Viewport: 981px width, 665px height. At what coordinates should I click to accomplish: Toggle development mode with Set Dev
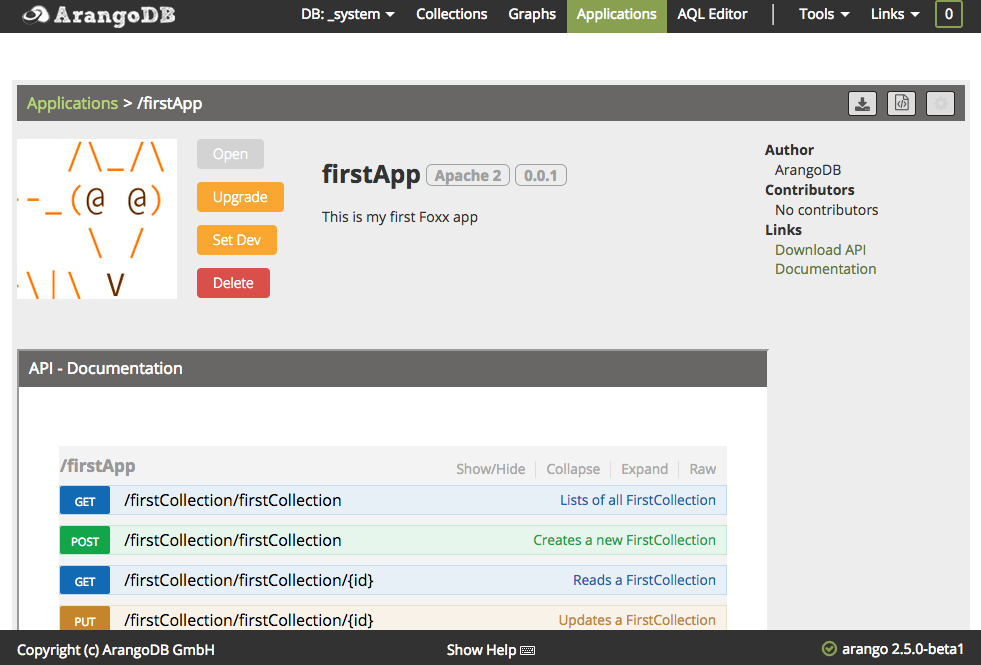[x=237, y=240]
